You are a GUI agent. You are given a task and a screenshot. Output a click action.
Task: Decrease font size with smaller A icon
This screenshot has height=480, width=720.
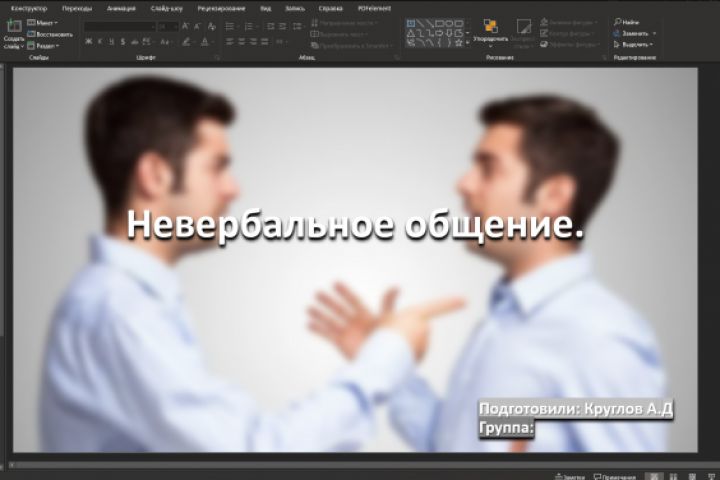[x=197, y=27]
